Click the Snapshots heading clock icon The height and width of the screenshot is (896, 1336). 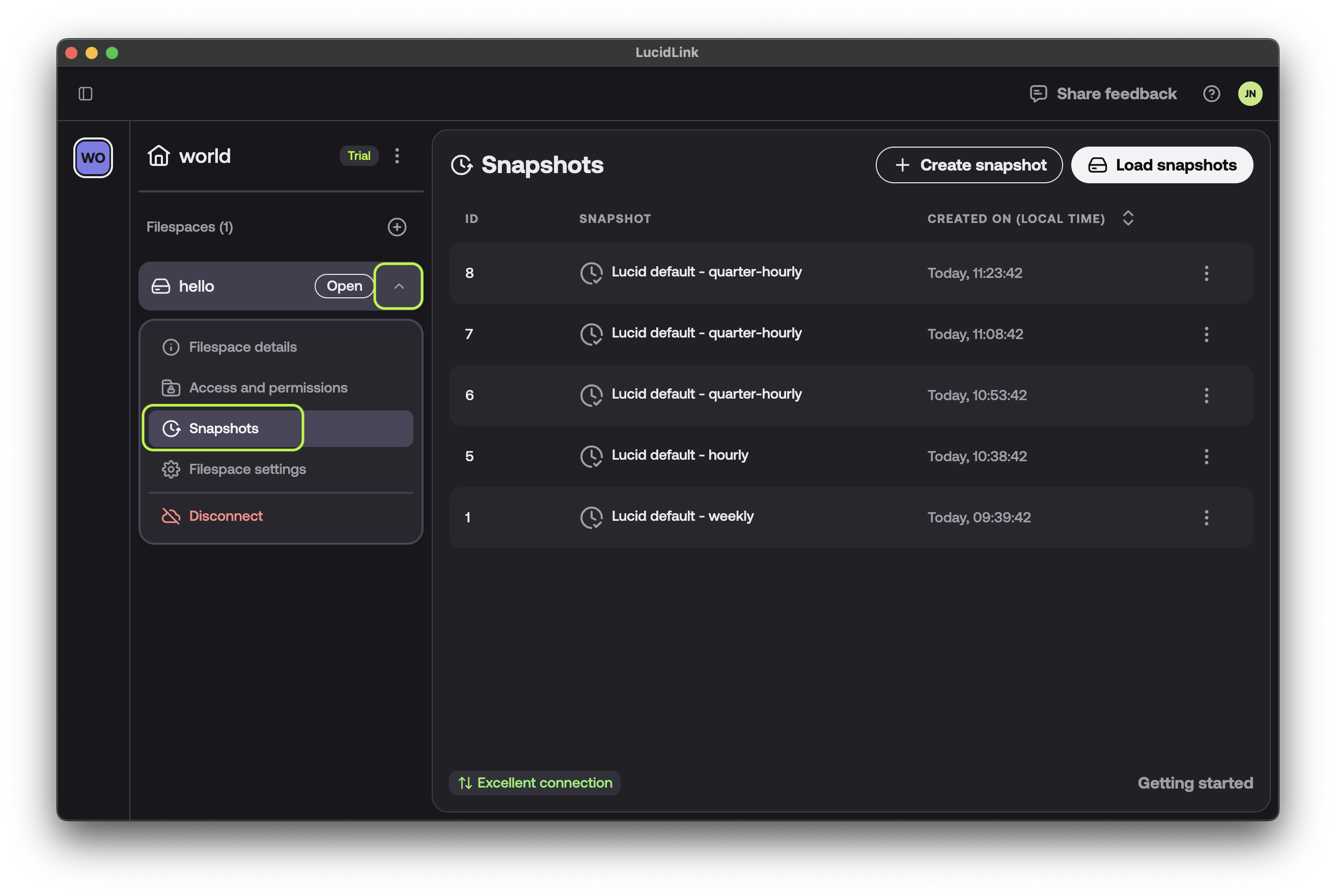click(x=462, y=165)
